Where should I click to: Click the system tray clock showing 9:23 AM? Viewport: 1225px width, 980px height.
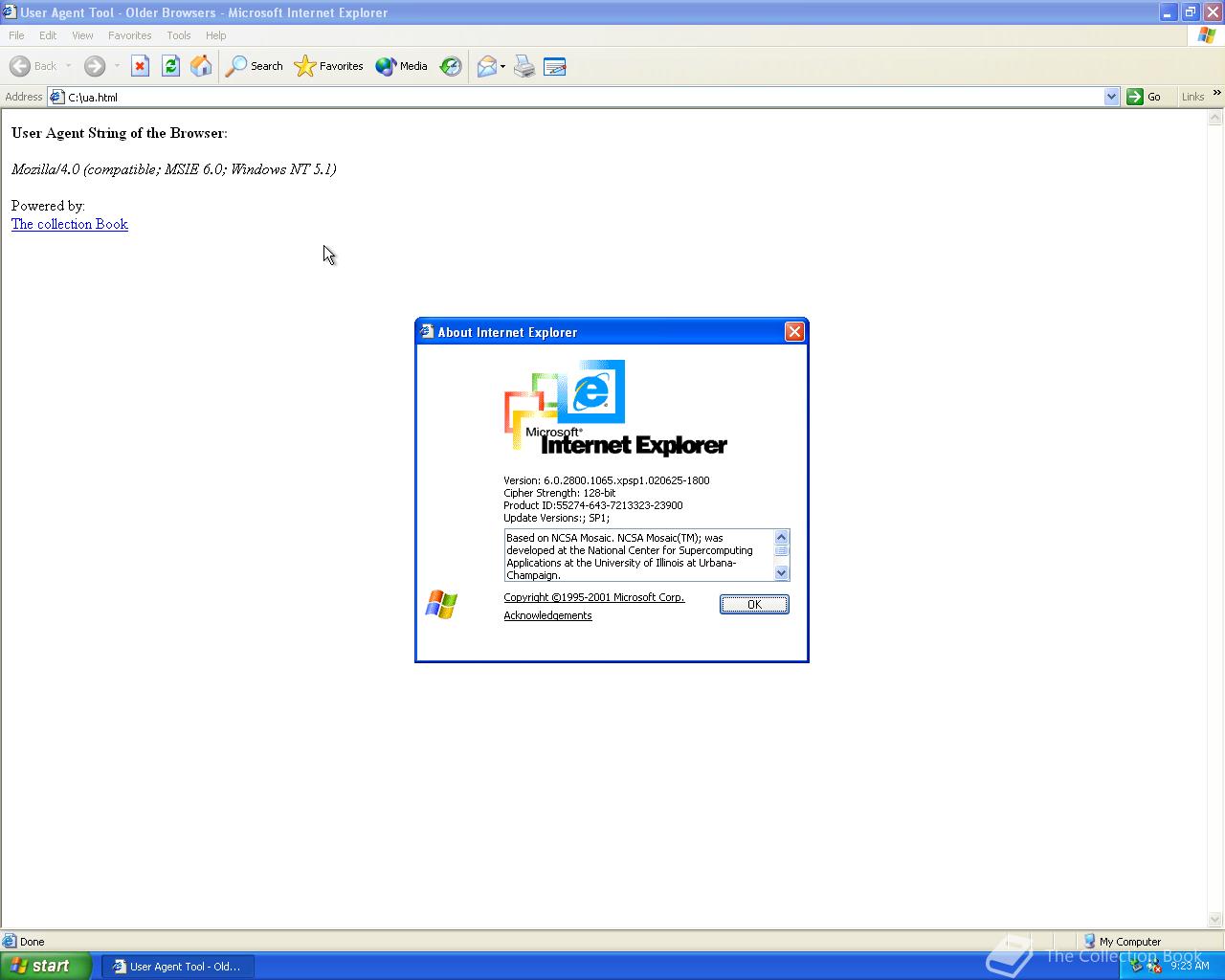pos(1190,966)
